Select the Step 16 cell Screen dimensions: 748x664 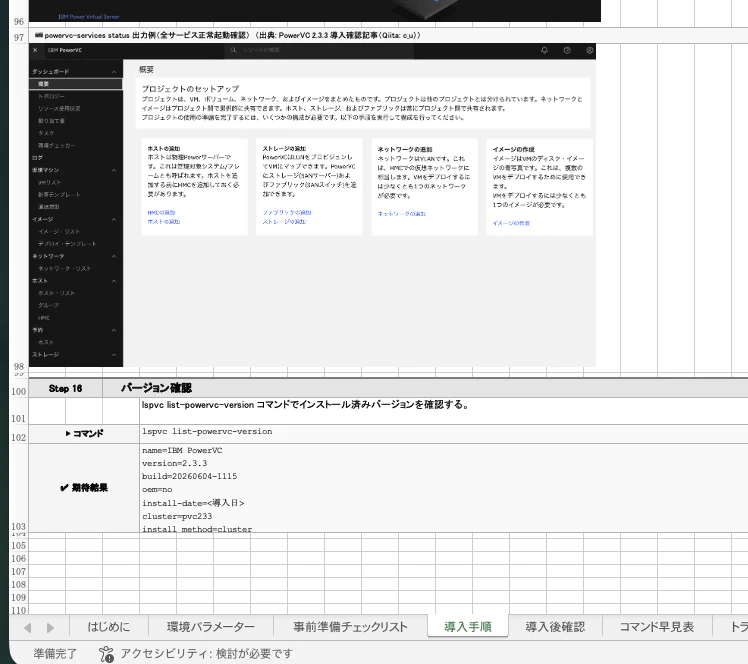pos(65,389)
